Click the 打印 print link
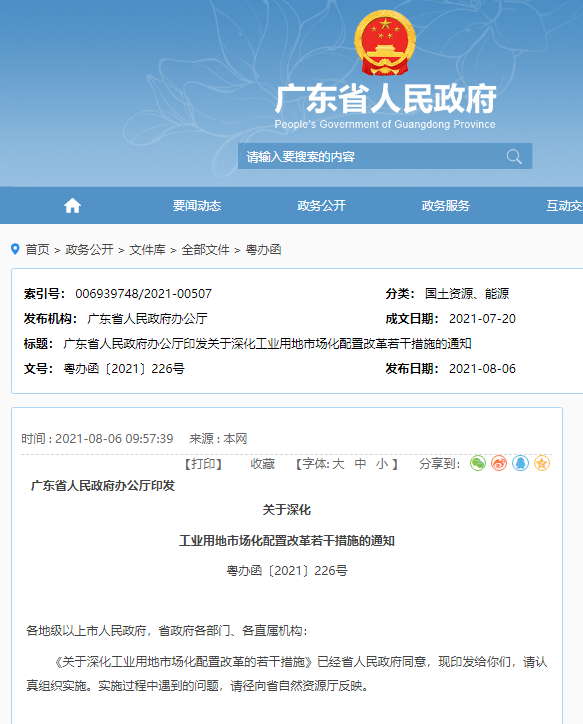 pyautogui.click(x=204, y=464)
